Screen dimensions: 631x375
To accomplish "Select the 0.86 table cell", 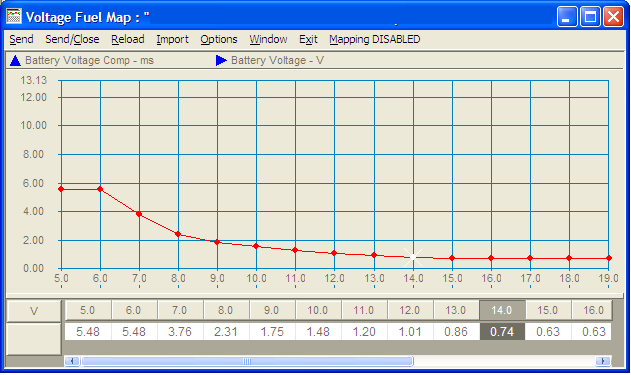I will [456, 332].
